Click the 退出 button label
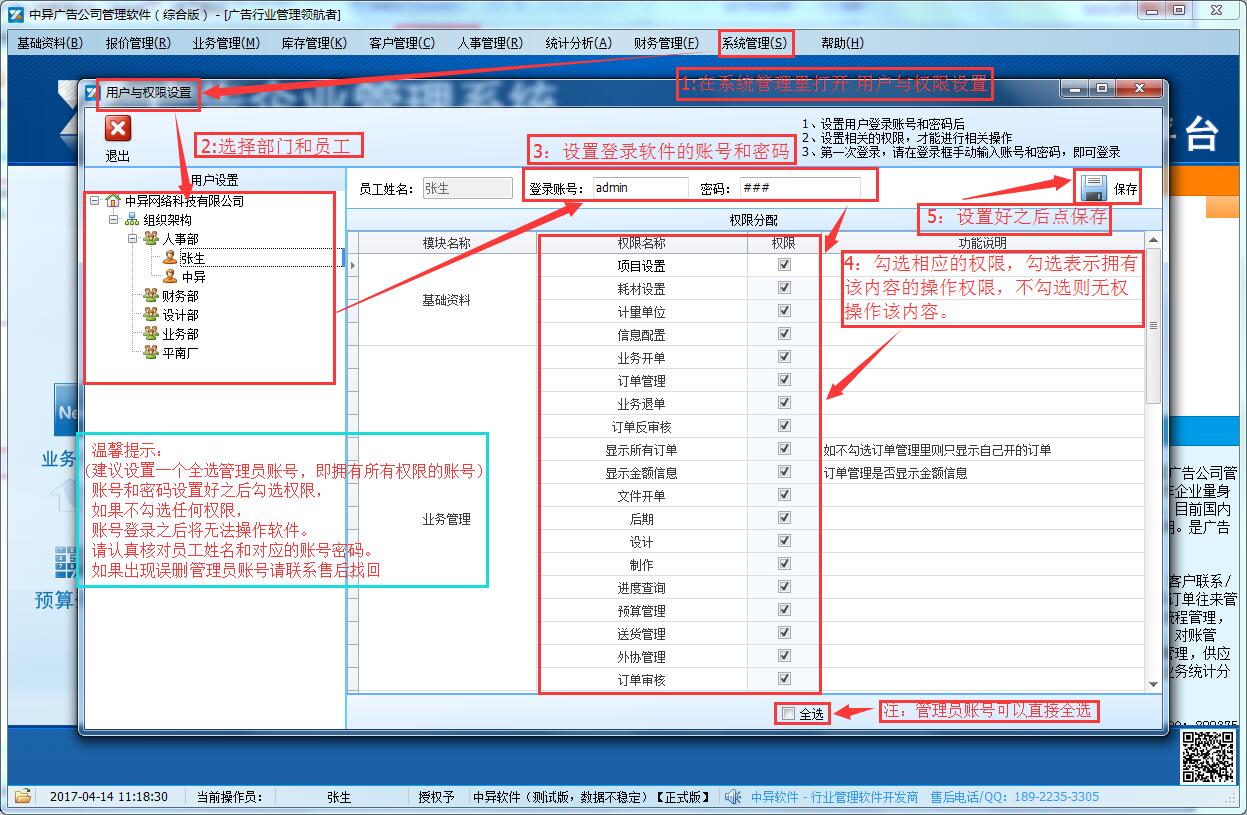This screenshot has width=1247, height=815. [x=118, y=156]
